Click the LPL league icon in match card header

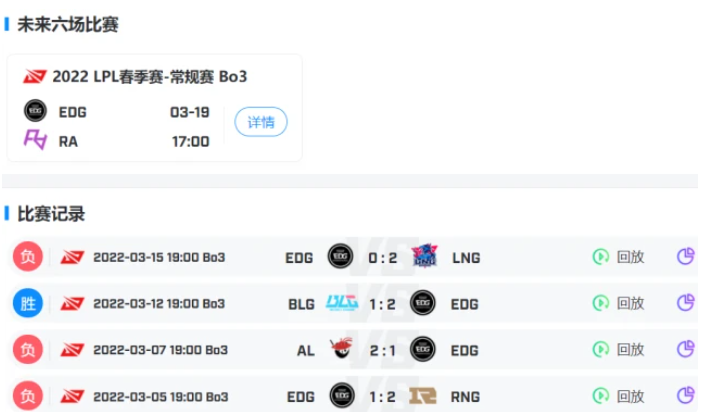(35, 76)
